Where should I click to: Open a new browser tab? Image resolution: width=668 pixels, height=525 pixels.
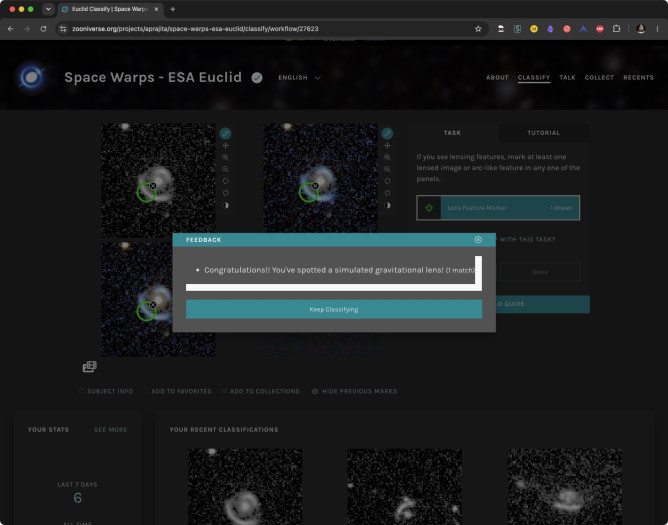pos(173,9)
